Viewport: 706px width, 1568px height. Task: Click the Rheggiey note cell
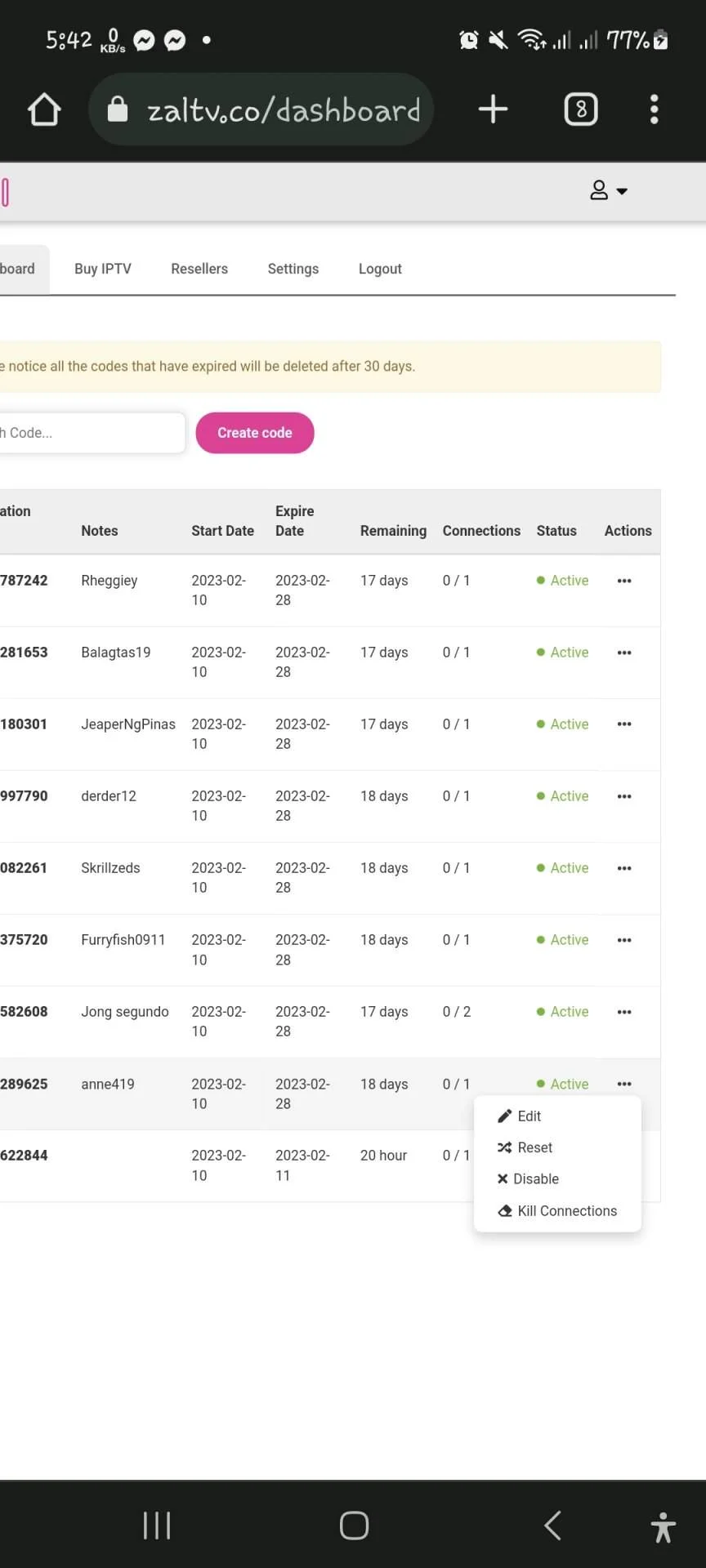pos(109,581)
